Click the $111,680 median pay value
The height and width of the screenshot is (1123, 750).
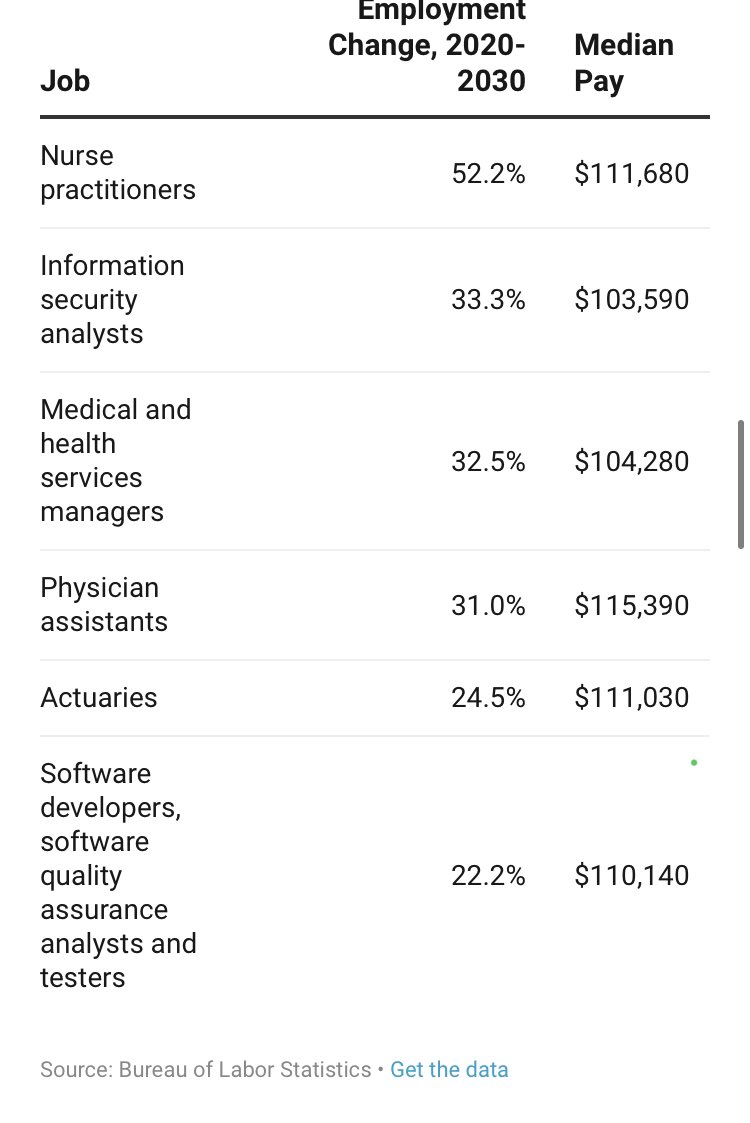[x=632, y=173]
